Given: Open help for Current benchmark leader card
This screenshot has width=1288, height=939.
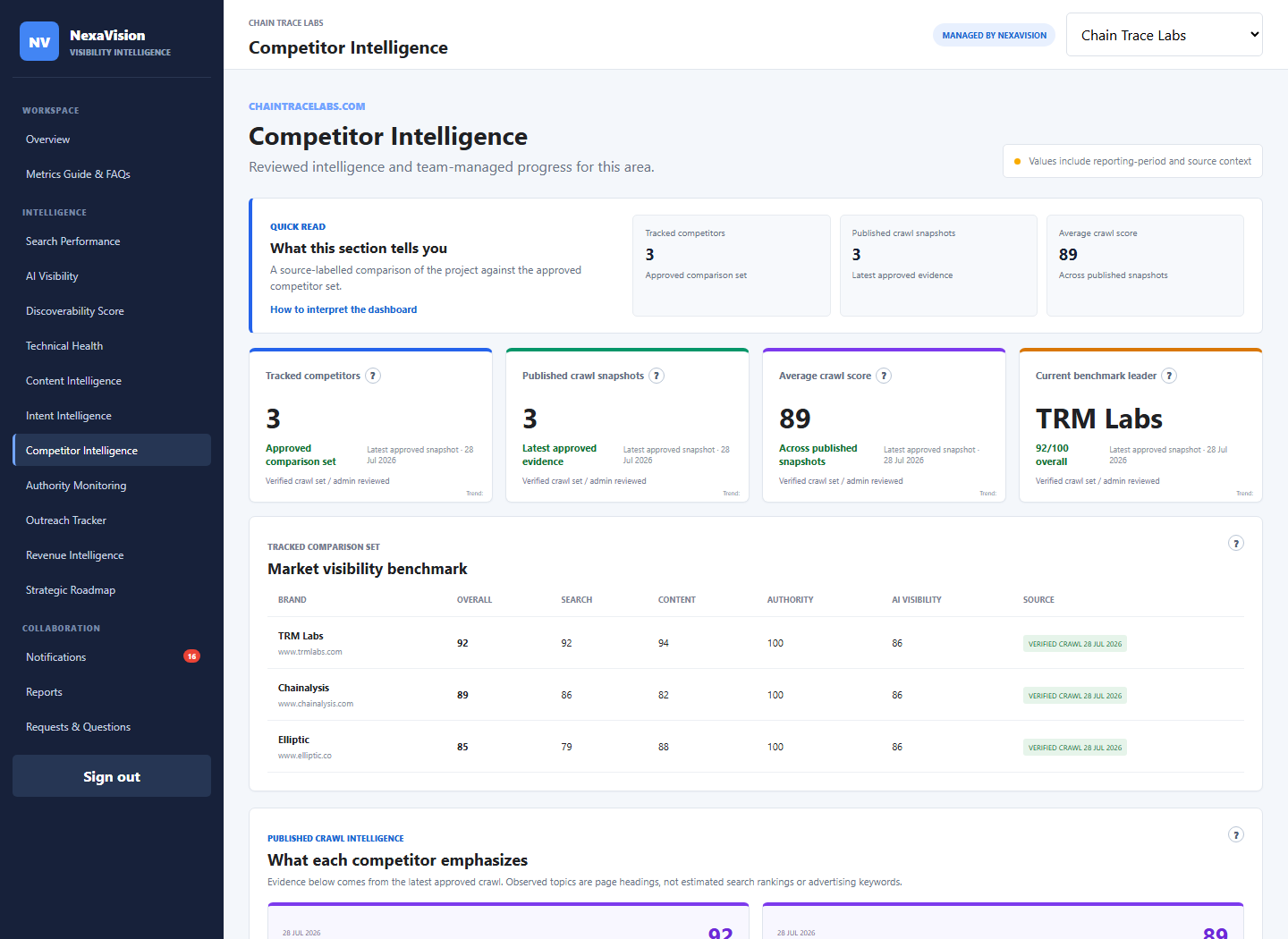Looking at the screenshot, I should pyautogui.click(x=1169, y=376).
